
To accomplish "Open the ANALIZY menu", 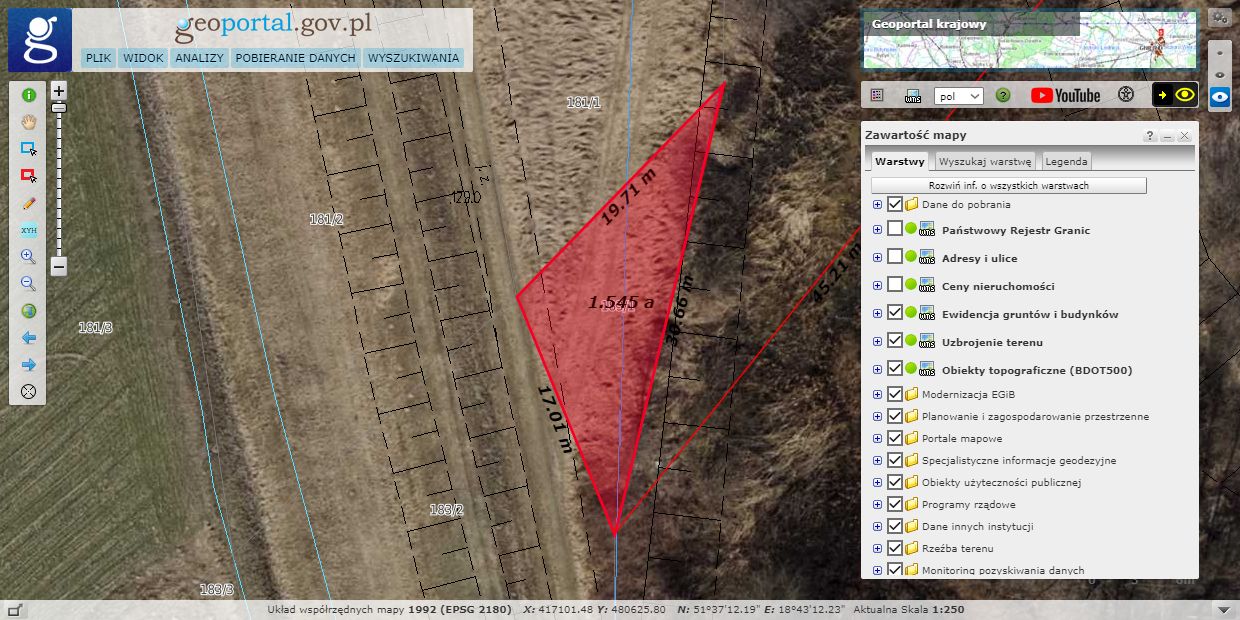I will [x=199, y=58].
